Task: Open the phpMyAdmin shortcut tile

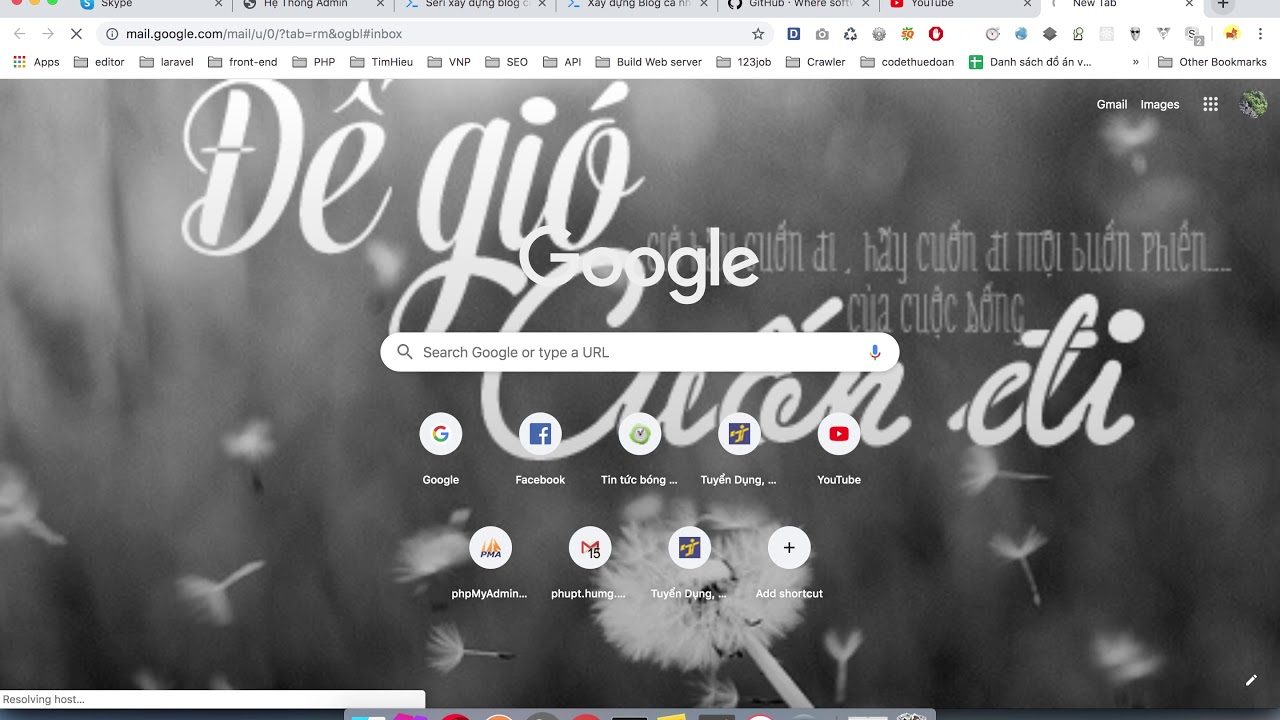Action: (x=490, y=563)
